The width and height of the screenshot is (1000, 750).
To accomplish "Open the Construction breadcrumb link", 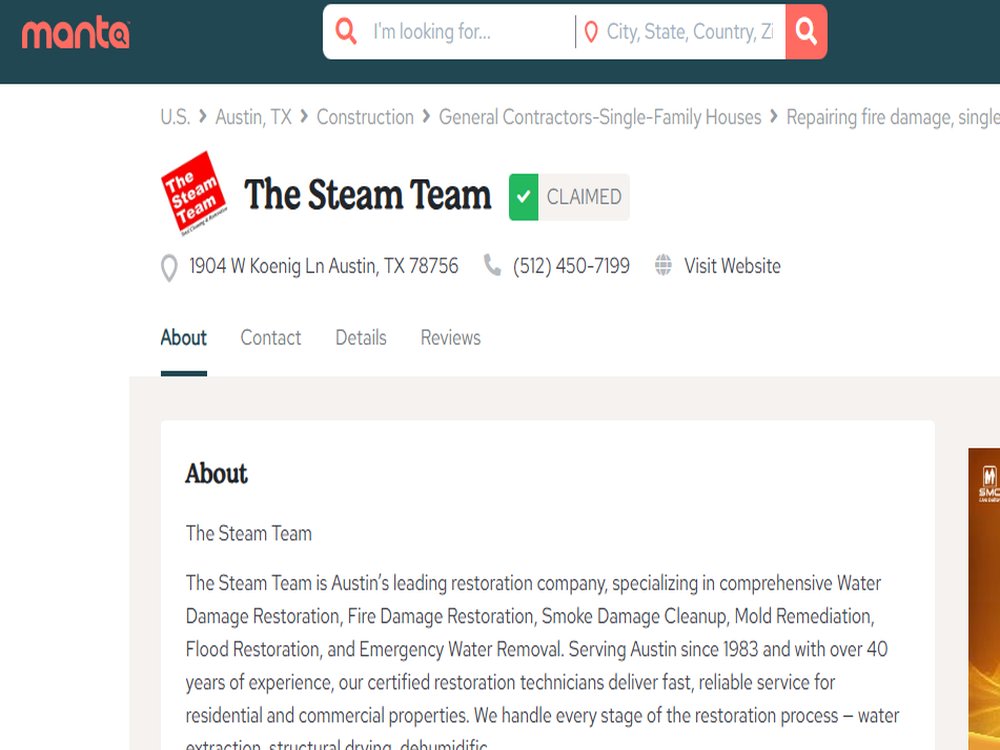I will coord(365,117).
